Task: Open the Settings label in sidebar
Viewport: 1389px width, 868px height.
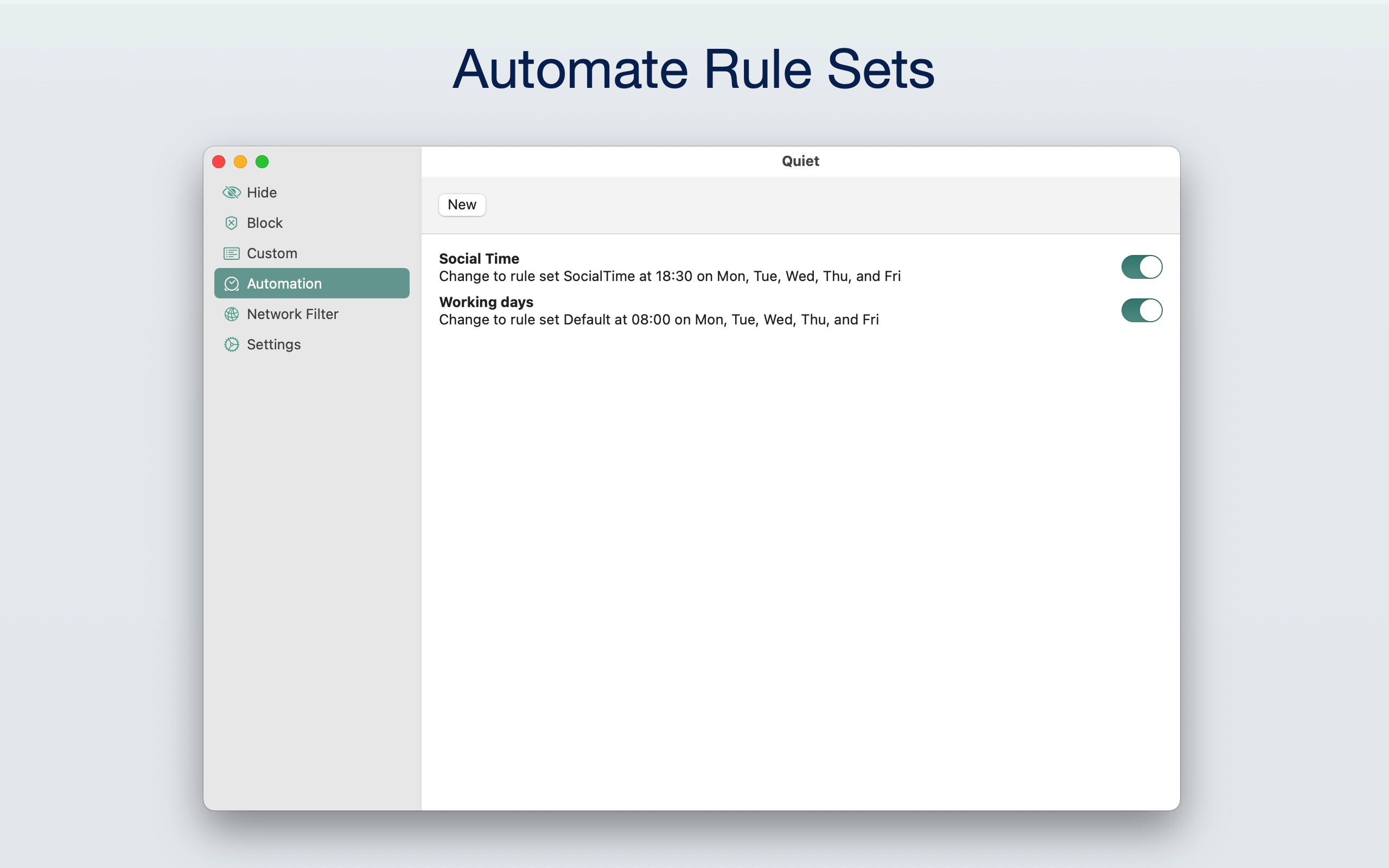Action: pyautogui.click(x=274, y=344)
